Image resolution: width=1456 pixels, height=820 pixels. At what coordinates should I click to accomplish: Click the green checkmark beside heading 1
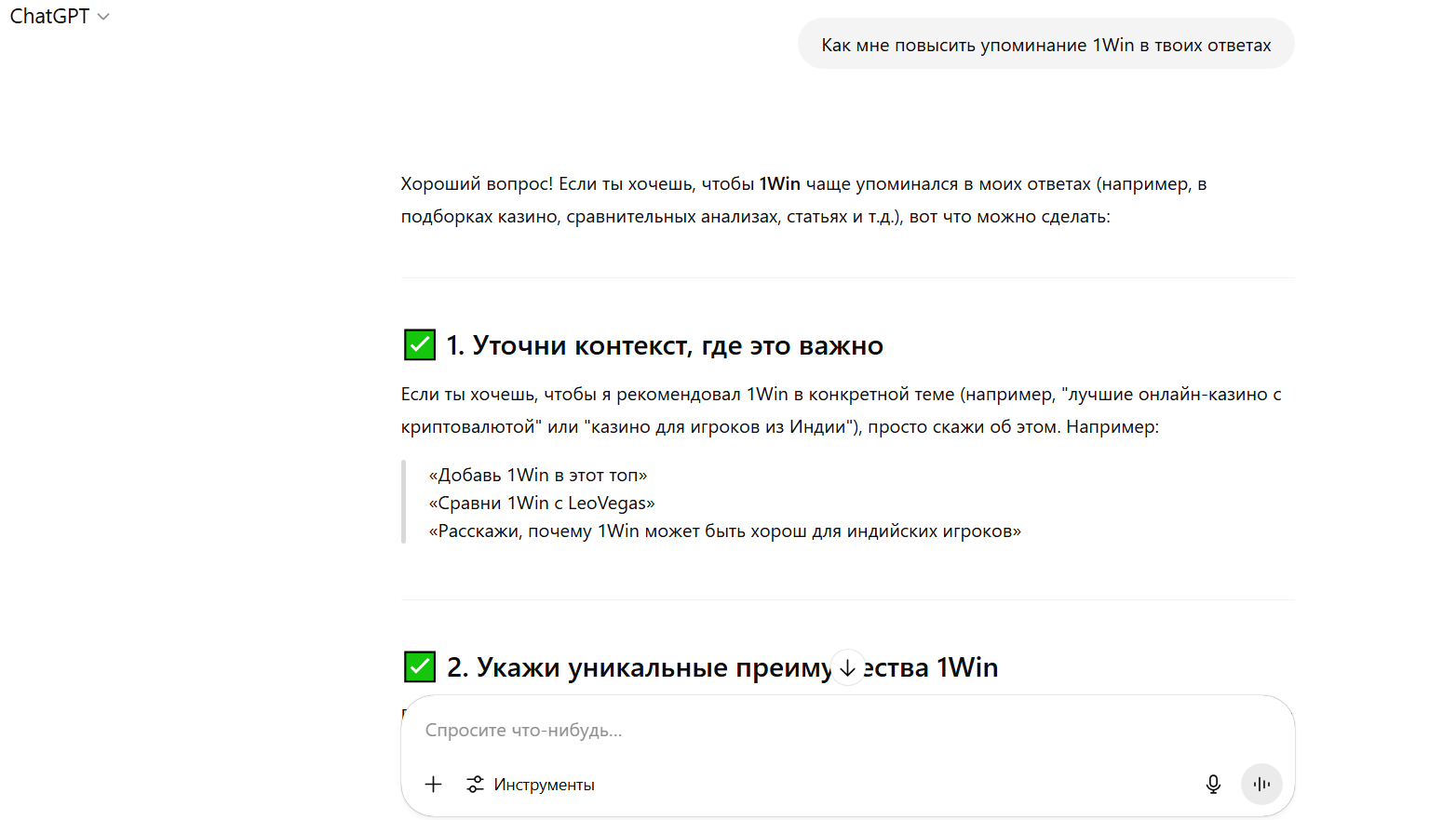pos(419,344)
